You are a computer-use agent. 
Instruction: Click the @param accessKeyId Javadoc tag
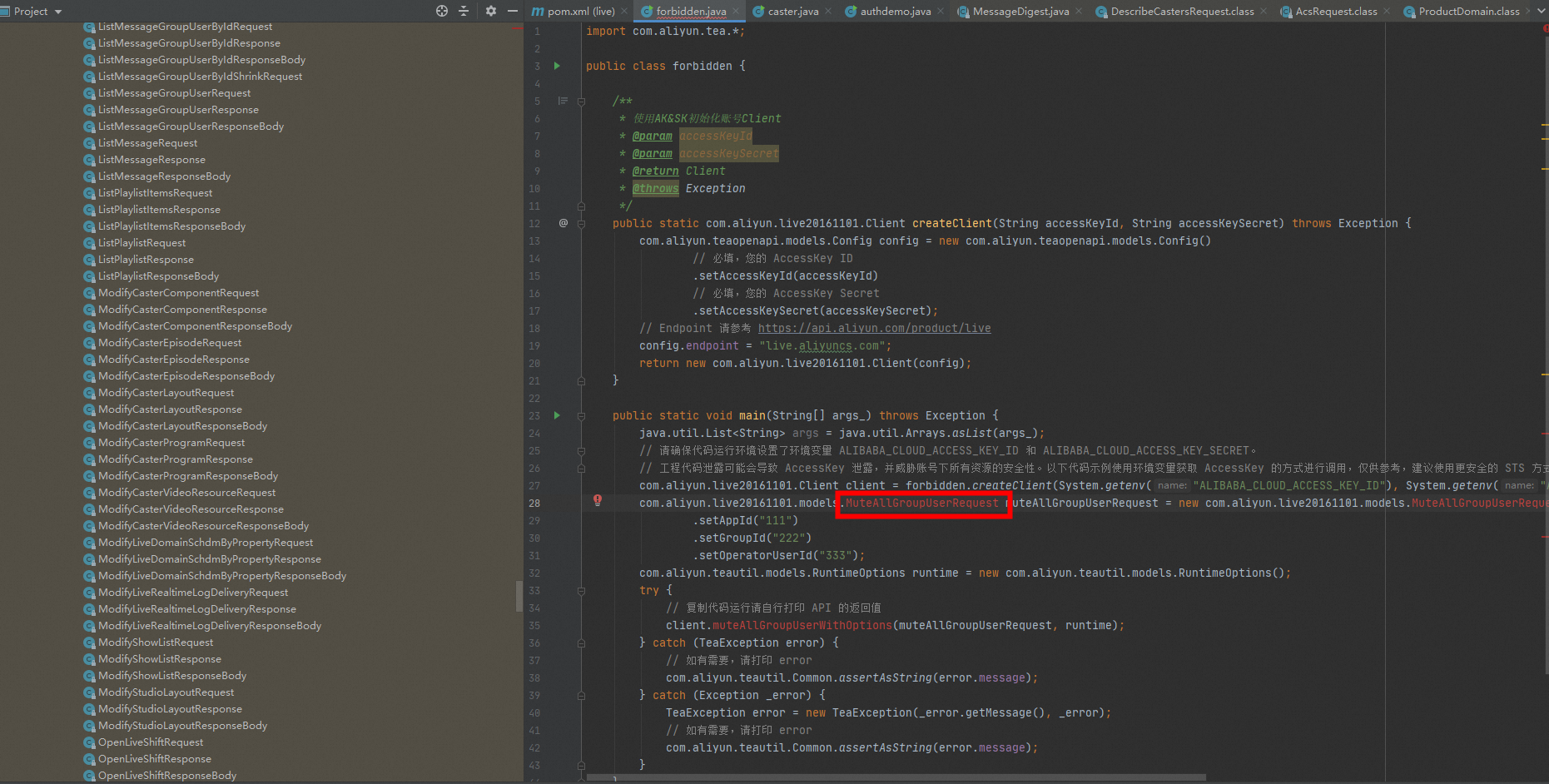(653, 136)
